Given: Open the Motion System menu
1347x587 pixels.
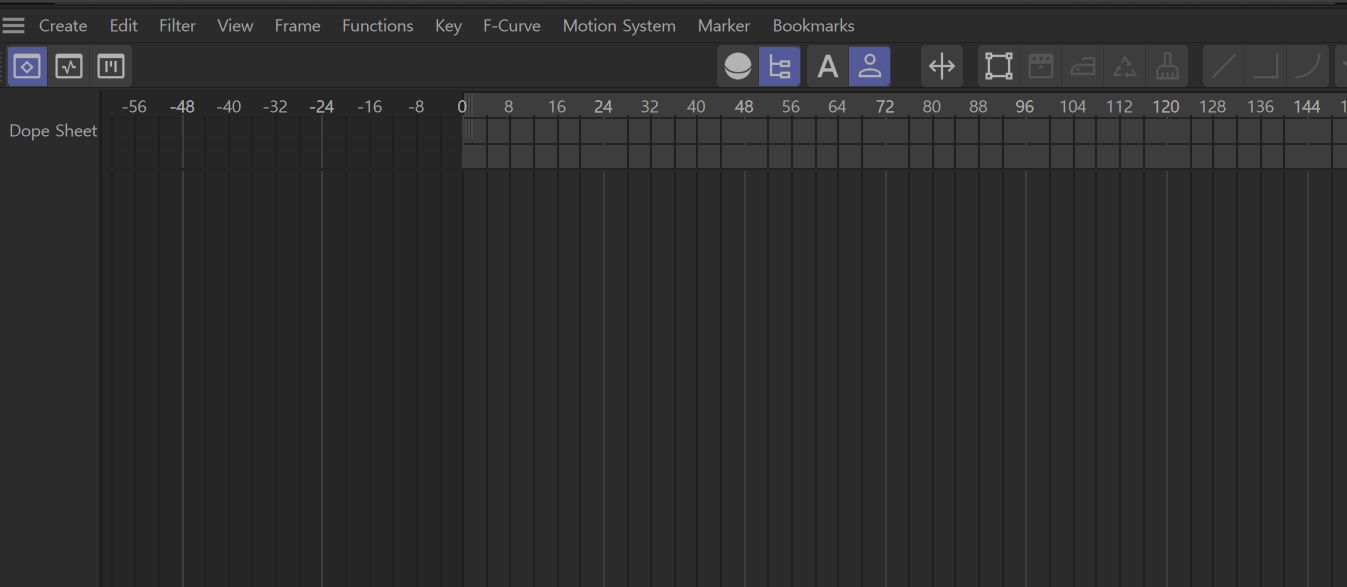Looking at the screenshot, I should point(619,25).
